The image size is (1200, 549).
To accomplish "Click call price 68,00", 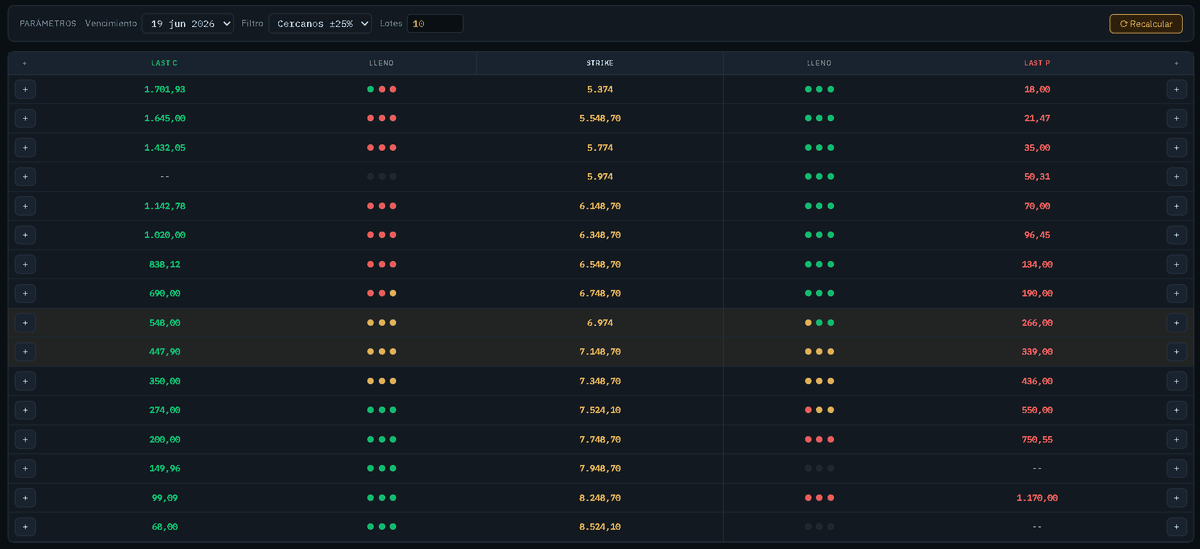I will pos(164,526).
